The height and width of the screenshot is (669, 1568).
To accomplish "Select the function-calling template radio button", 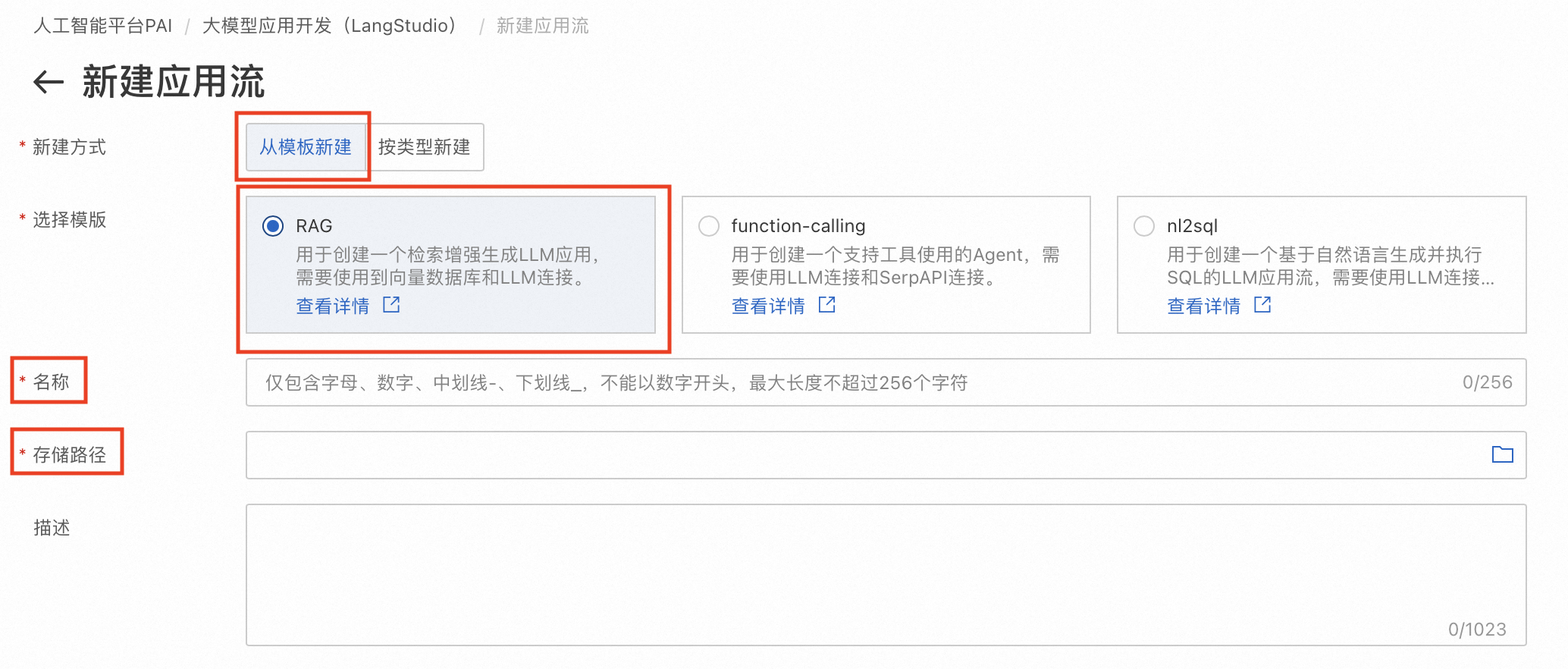I will 709,226.
